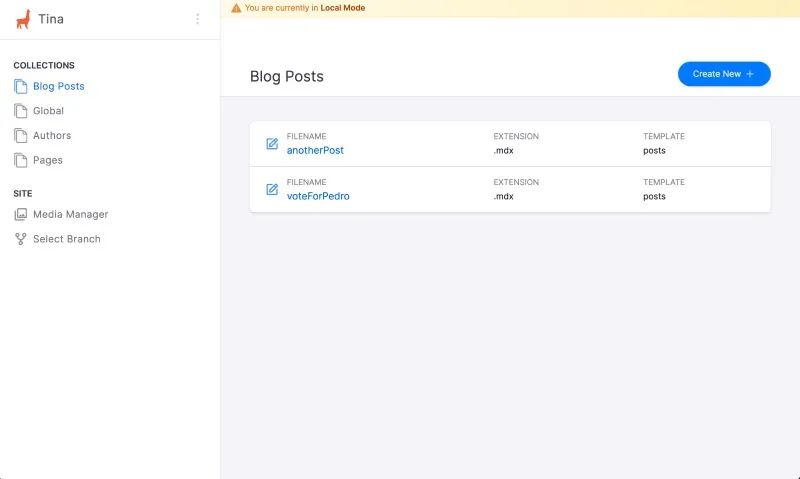This screenshot has height=479, width=800.
Task: Open the Select Branch option
Action: tap(67, 239)
